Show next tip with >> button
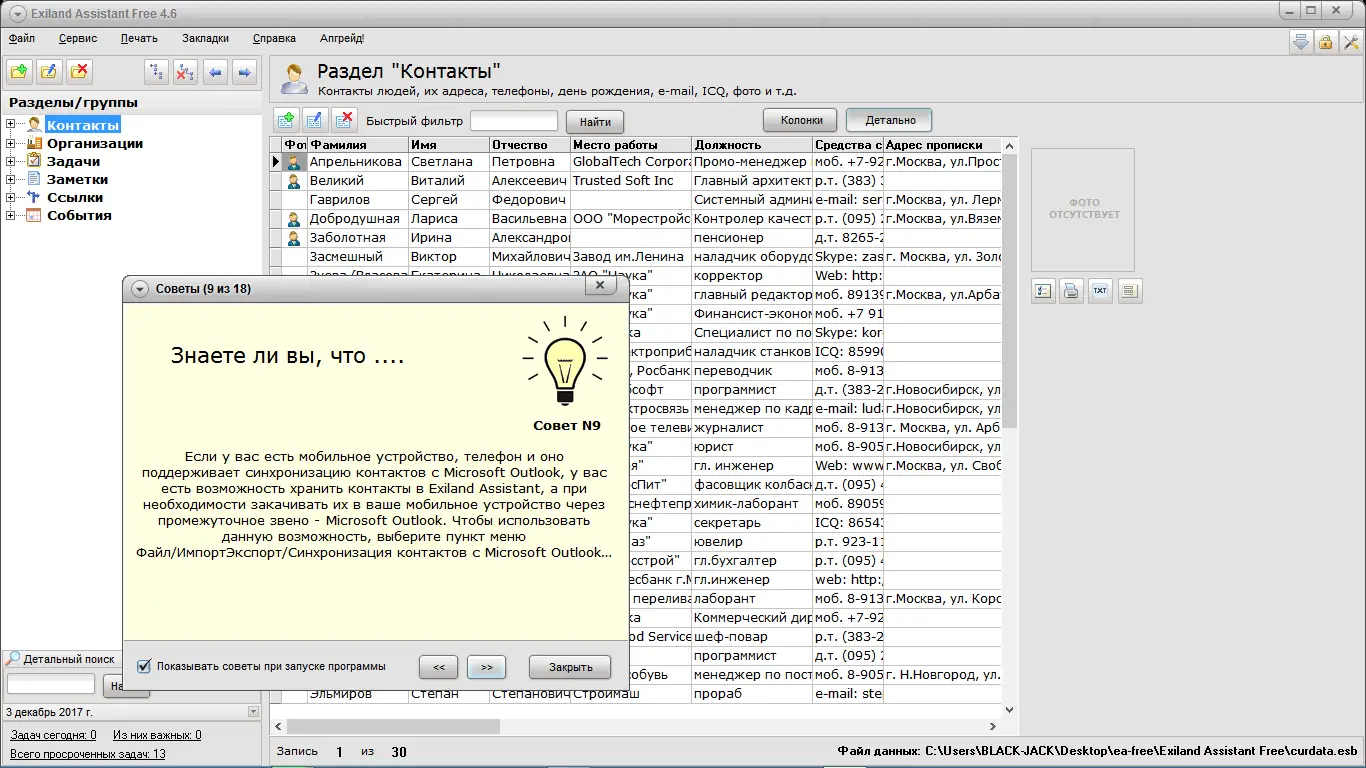Image resolution: width=1366 pixels, height=768 pixels. click(x=486, y=667)
